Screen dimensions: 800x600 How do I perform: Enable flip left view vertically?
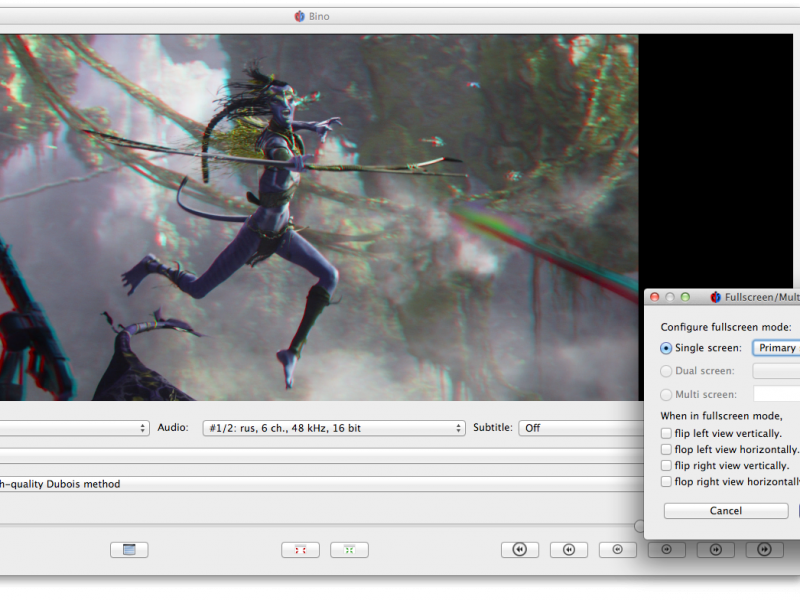tap(666, 433)
